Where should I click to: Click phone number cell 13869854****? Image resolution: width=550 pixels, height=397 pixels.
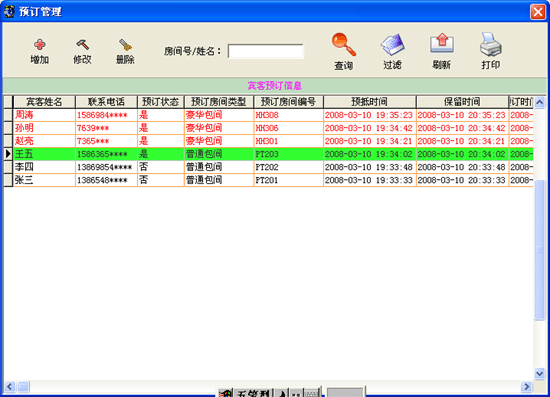[x=106, y=167]
